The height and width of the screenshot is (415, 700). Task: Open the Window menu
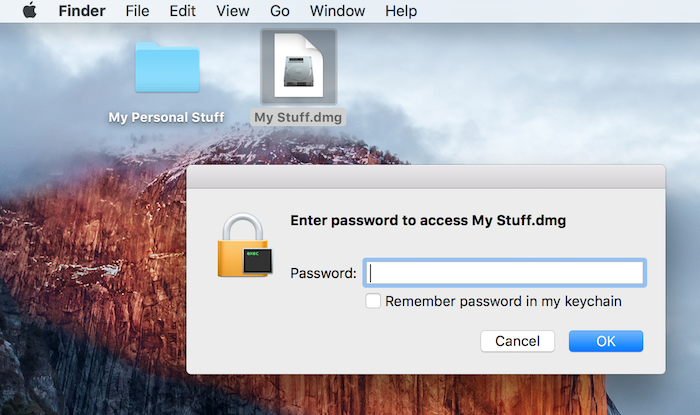[x=338, y=11]
